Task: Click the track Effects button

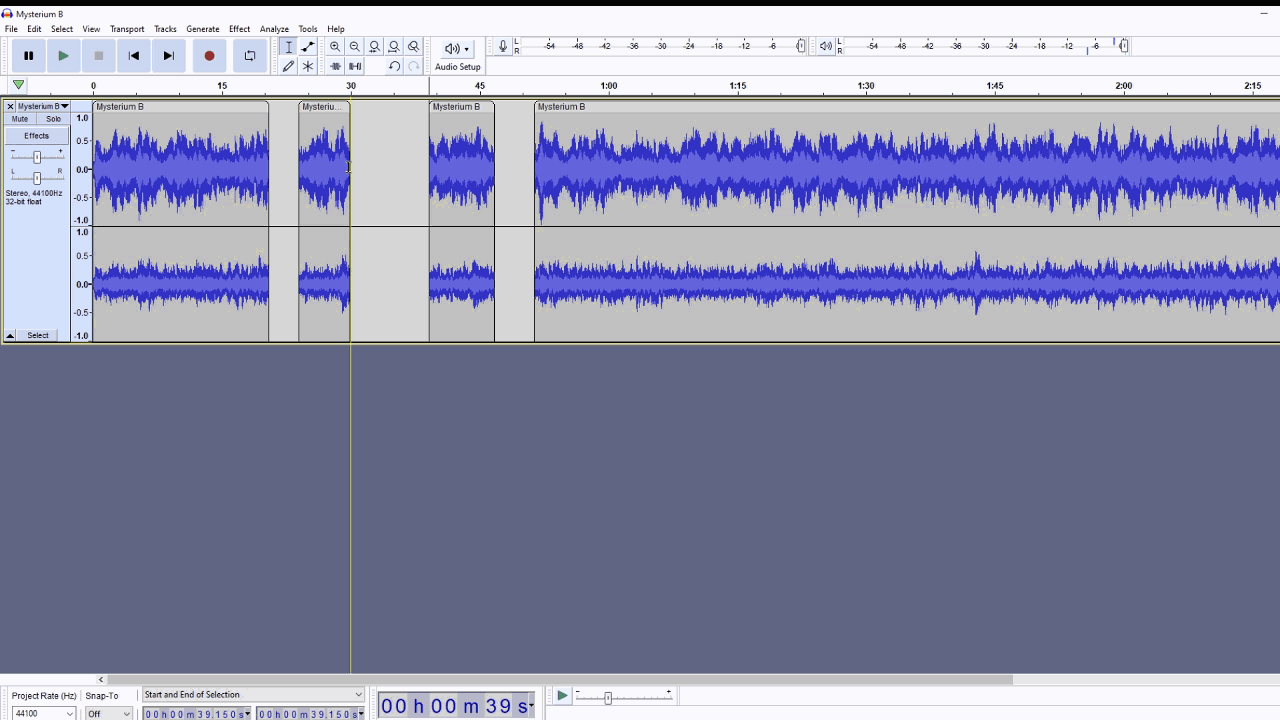Action: (x=36, y=136)
